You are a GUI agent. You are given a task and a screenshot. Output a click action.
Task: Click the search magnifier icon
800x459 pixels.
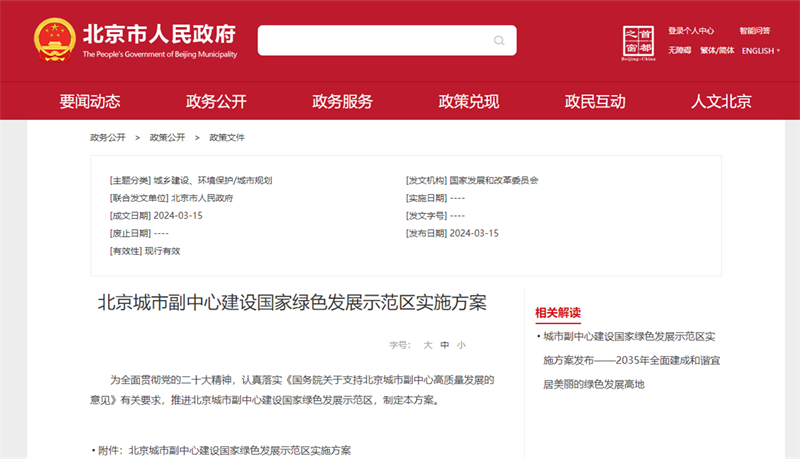click(x=499, y=41)
